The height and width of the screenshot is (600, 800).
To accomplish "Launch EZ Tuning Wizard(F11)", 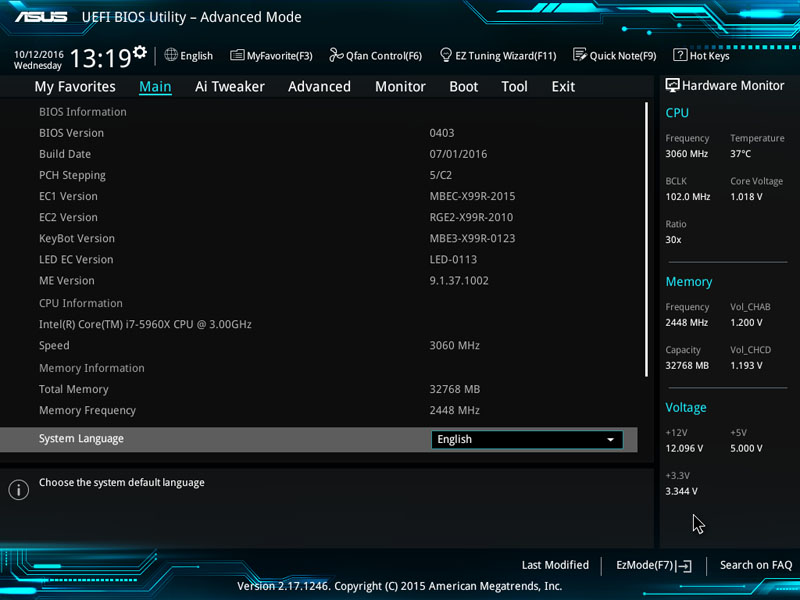I will pyautogui.click(x=497, y=56).
